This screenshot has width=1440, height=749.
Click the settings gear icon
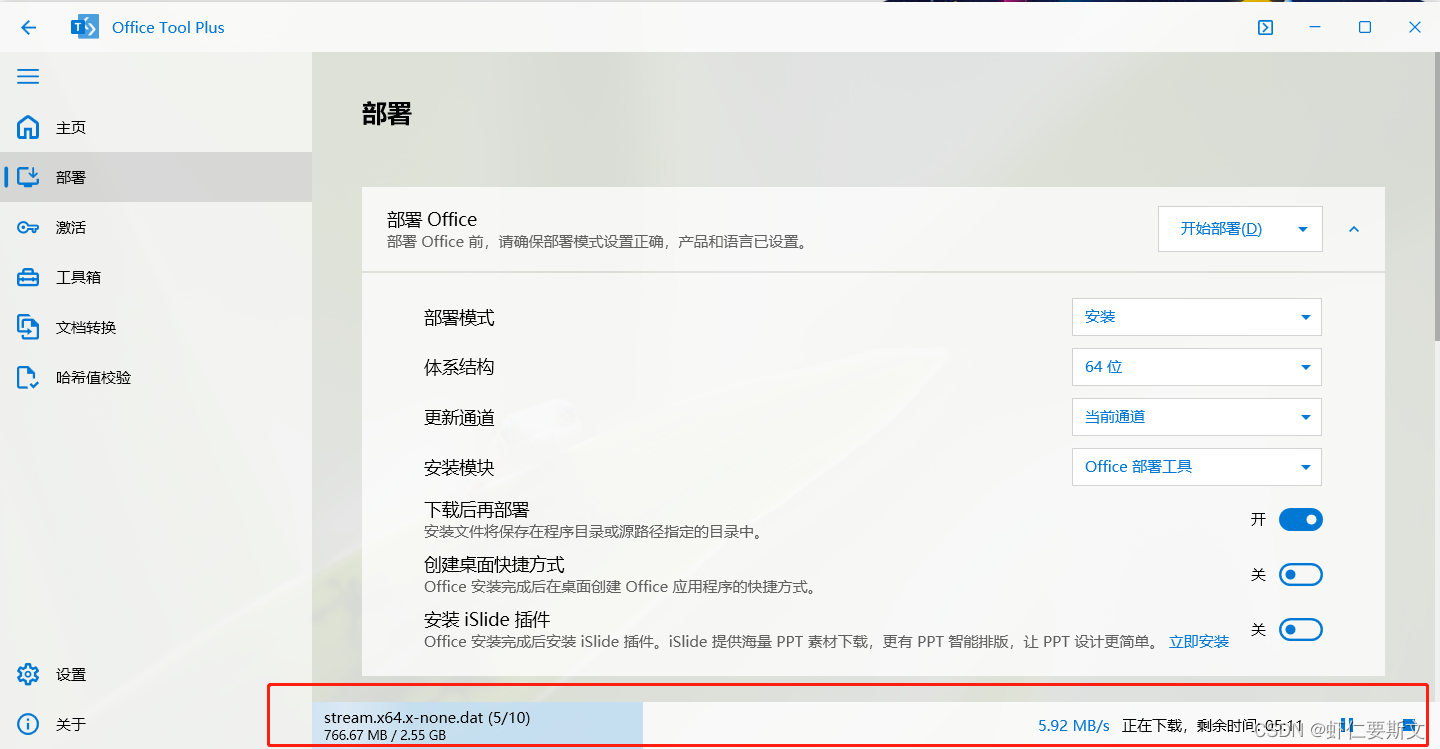coord(28,674)
